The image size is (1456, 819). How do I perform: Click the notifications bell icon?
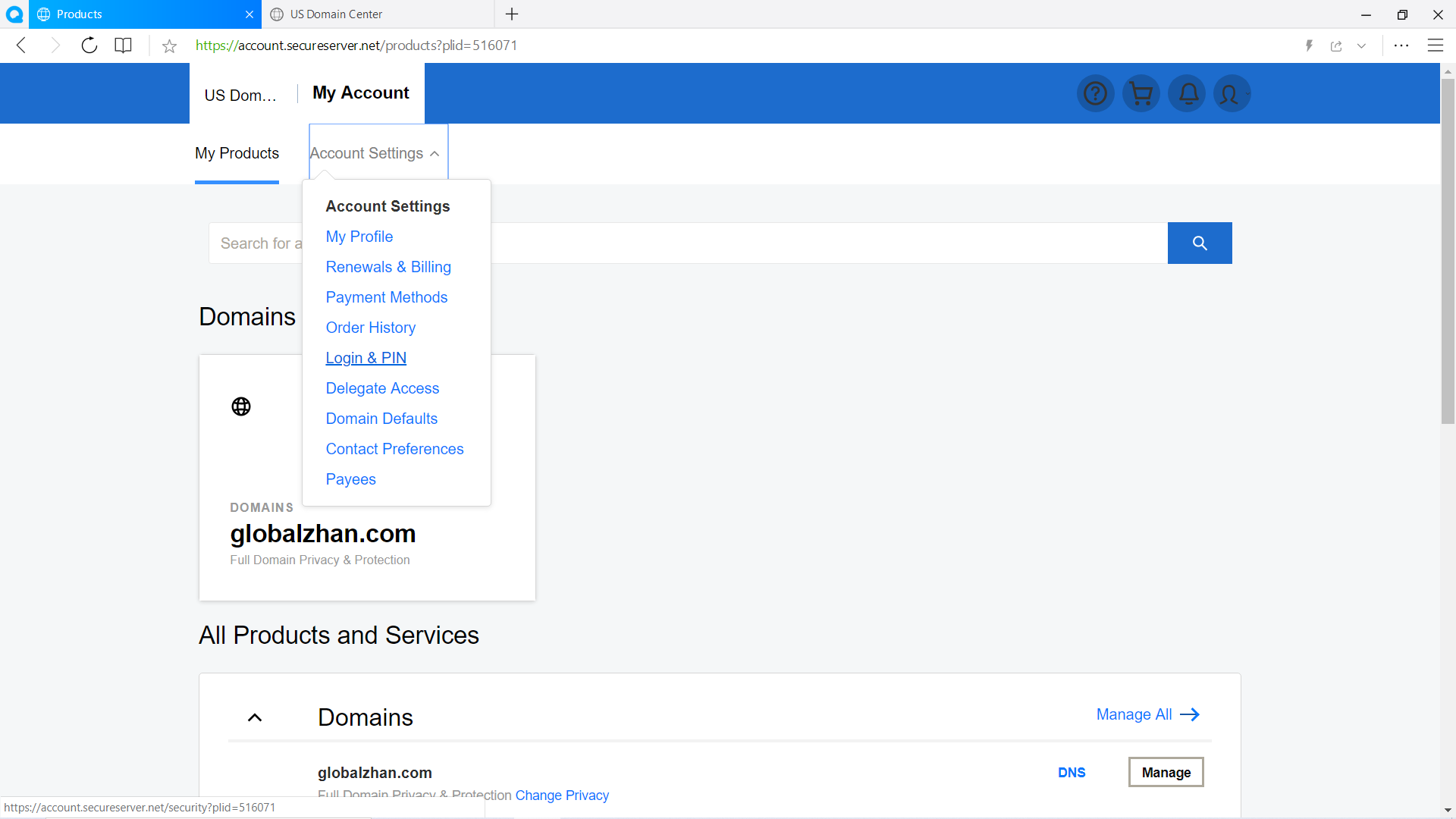[1188, 93]
